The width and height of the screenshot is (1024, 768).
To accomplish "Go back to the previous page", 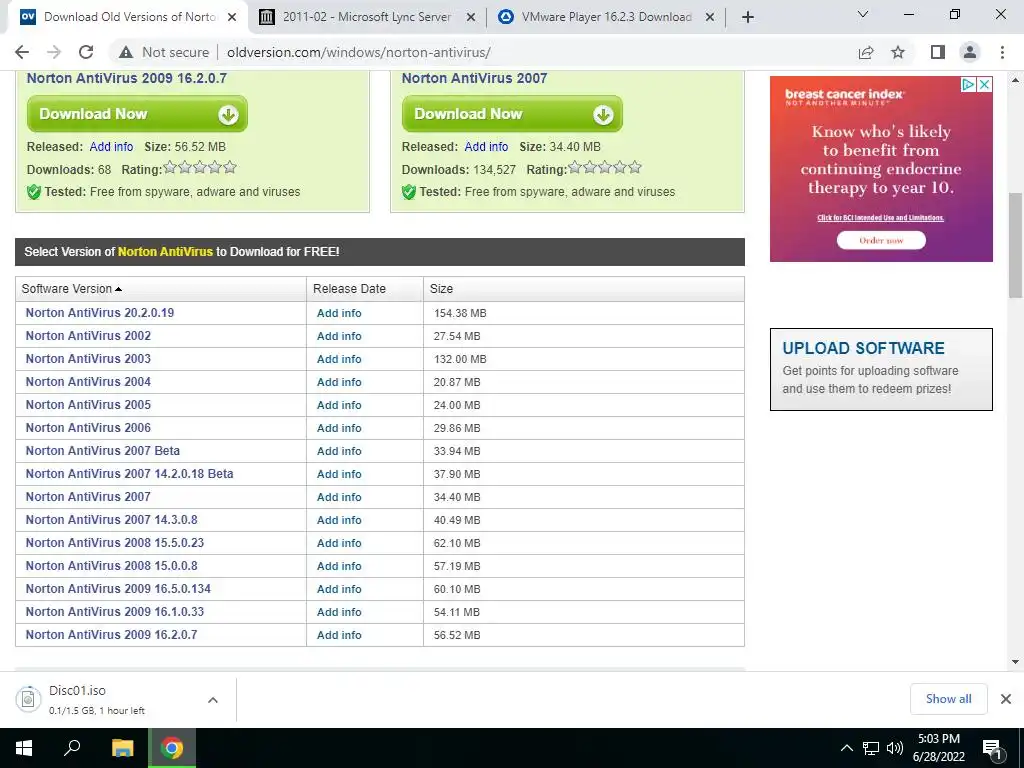I will pyautogui.click(x=22, y=52).
